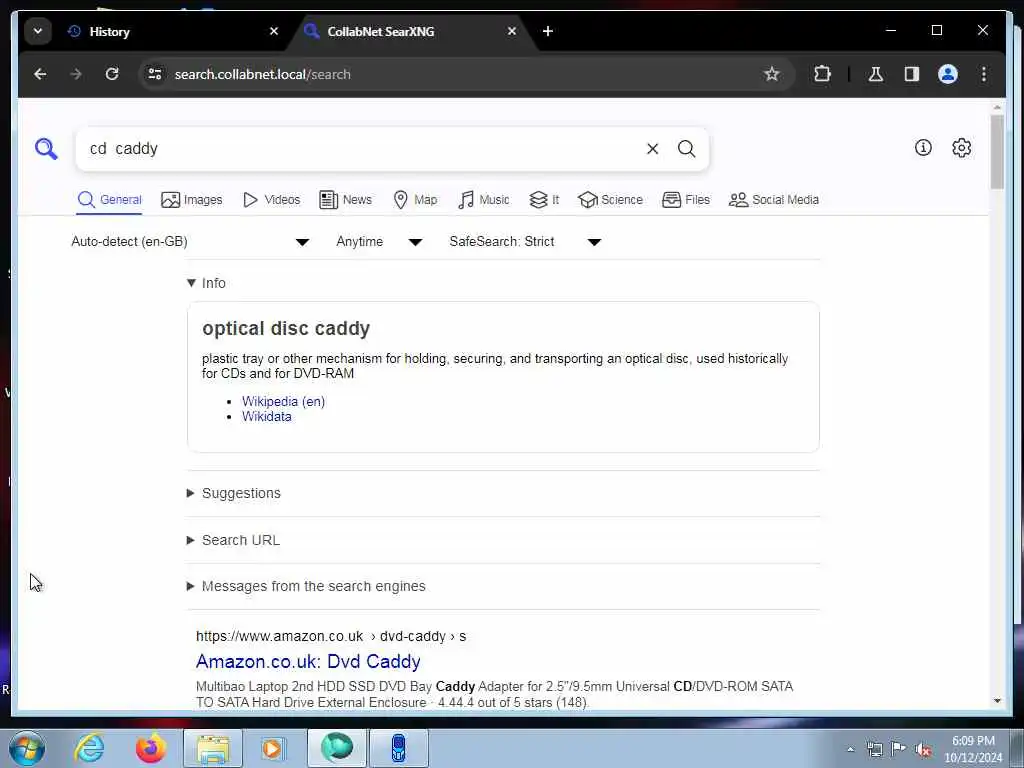1024x768 pixels.
Task: Open Chrome Labs flask icon
Action: coord(876,74)
